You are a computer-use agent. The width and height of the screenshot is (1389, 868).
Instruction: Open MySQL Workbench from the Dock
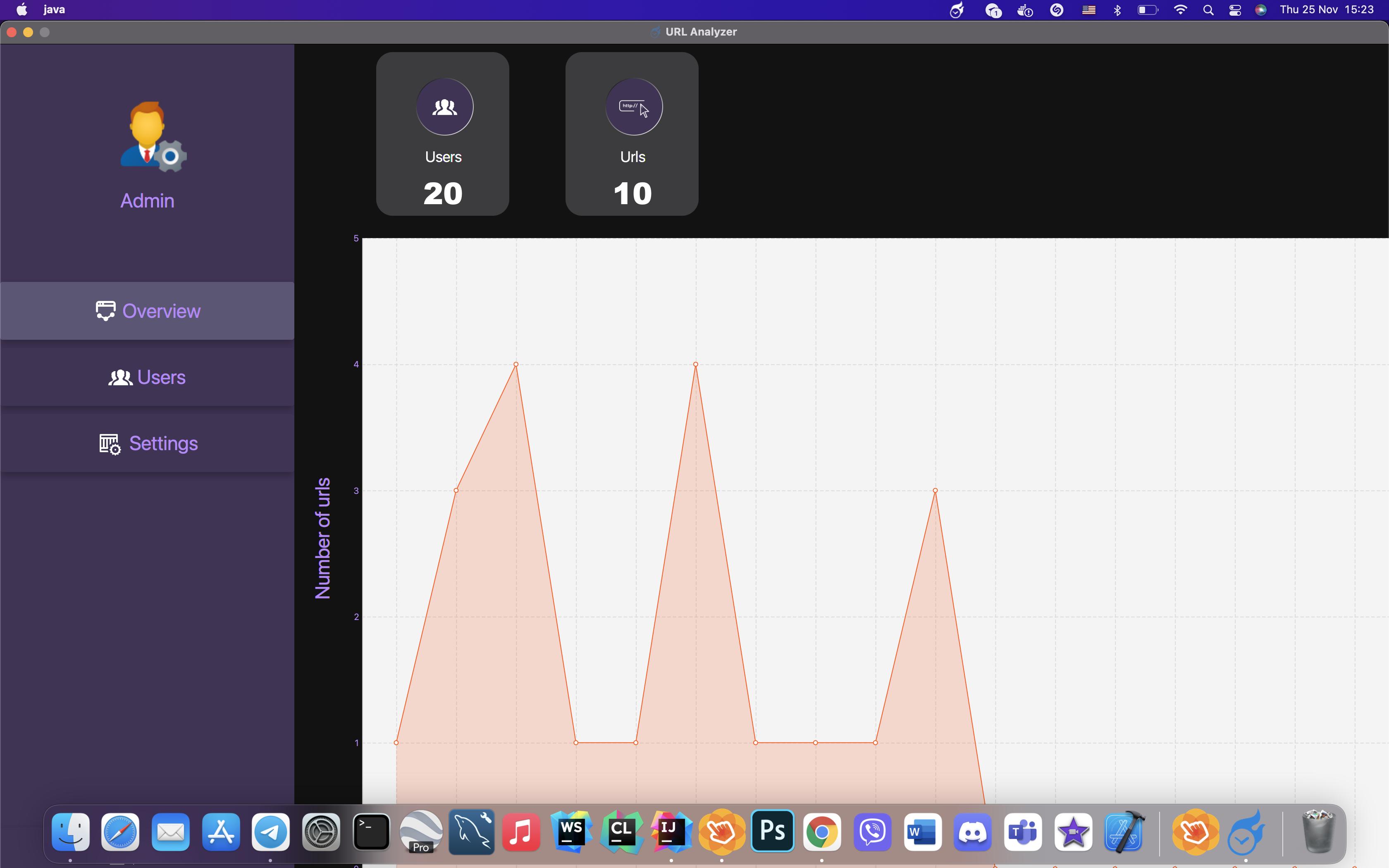(472, 832)
